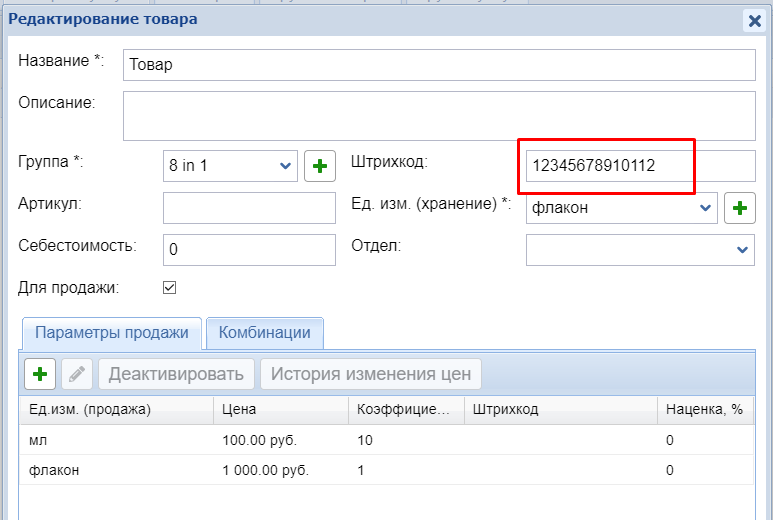Toggle the Для продажи checkbox
773x520 pixels.
point(169,288)
